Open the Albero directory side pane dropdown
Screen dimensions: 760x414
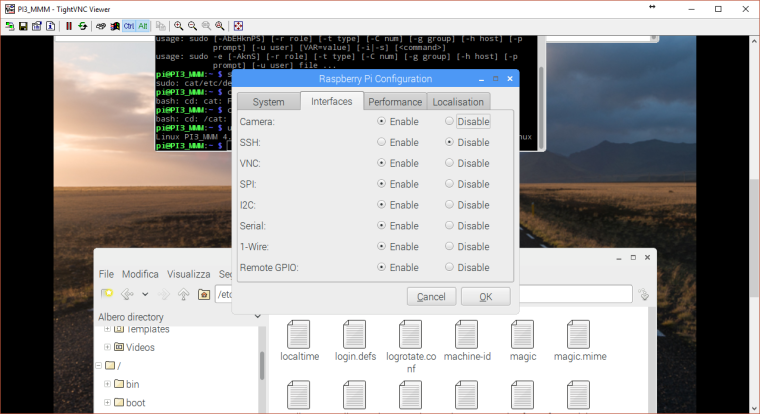click(257, 317)
